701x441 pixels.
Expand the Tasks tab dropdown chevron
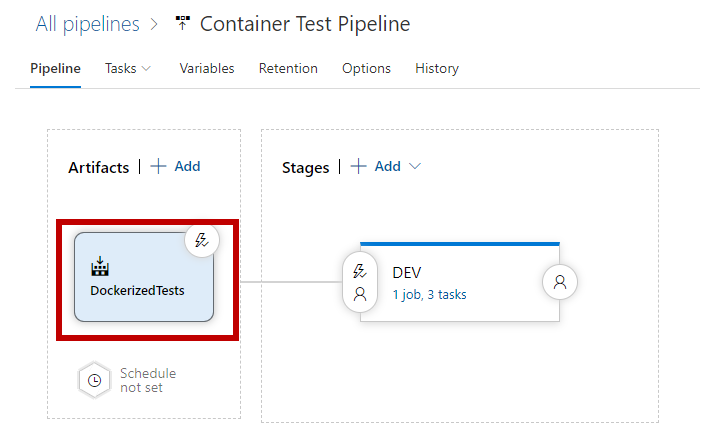coord(146,68)
